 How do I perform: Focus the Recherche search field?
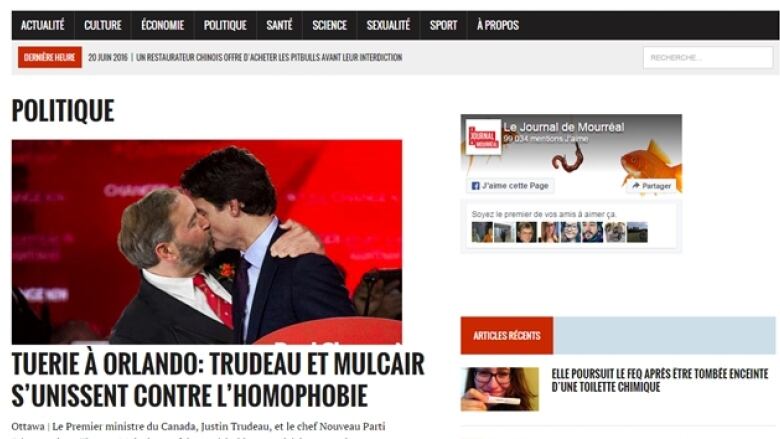(x=708, y=58)
